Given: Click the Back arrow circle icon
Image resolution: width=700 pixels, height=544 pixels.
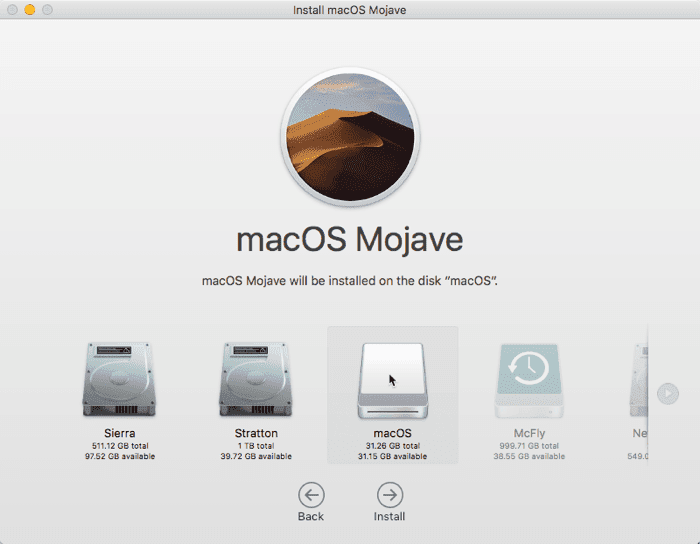Looking at the screenshot, I should tap(311, 494).
